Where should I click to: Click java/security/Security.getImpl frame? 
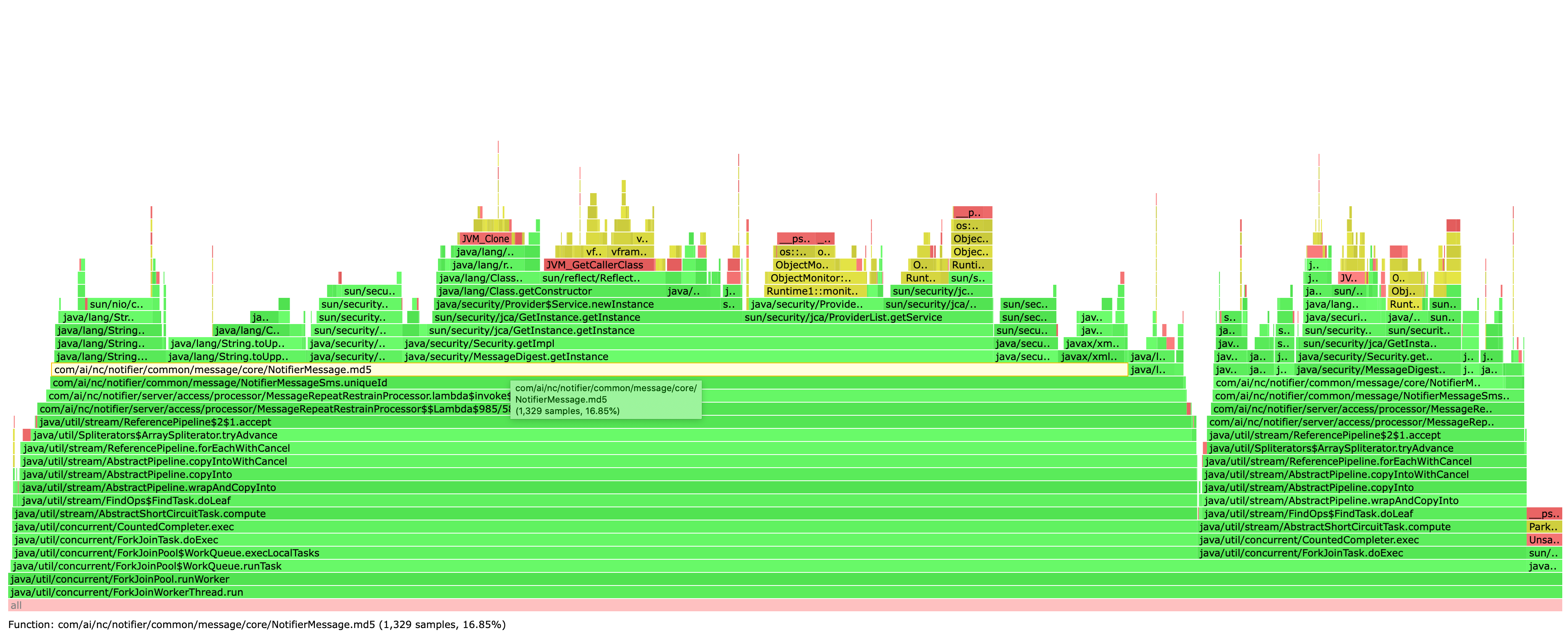click(698, 343)
